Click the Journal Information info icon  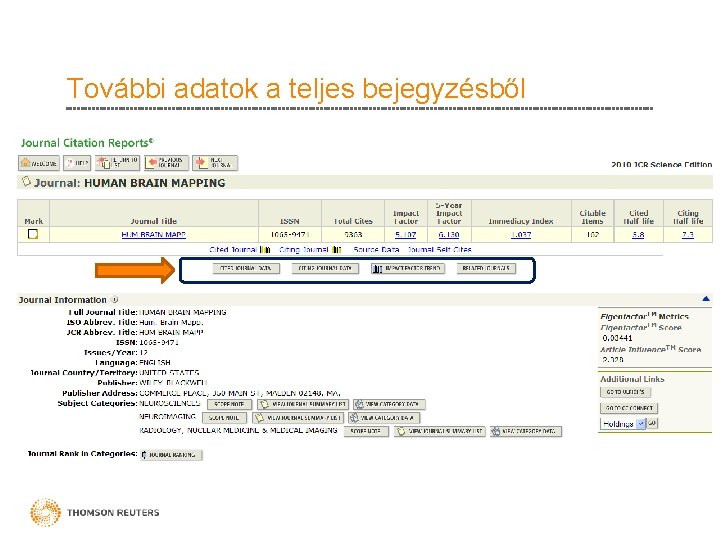click(114, 299)
